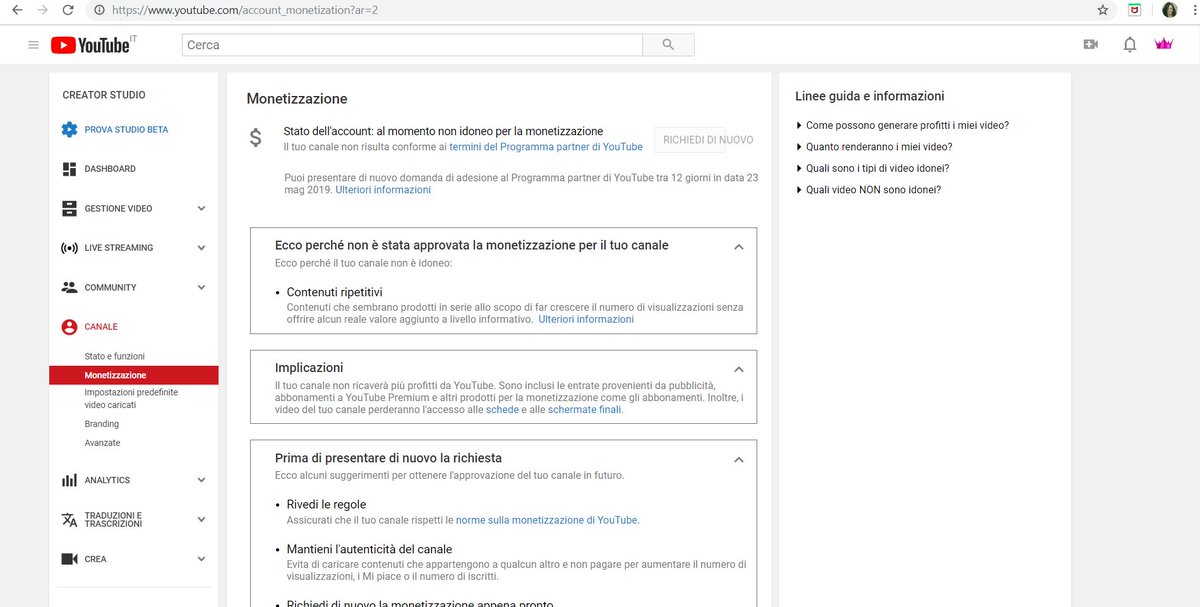
Task: Open the create video camera icon
Action: coord(1090,45)
